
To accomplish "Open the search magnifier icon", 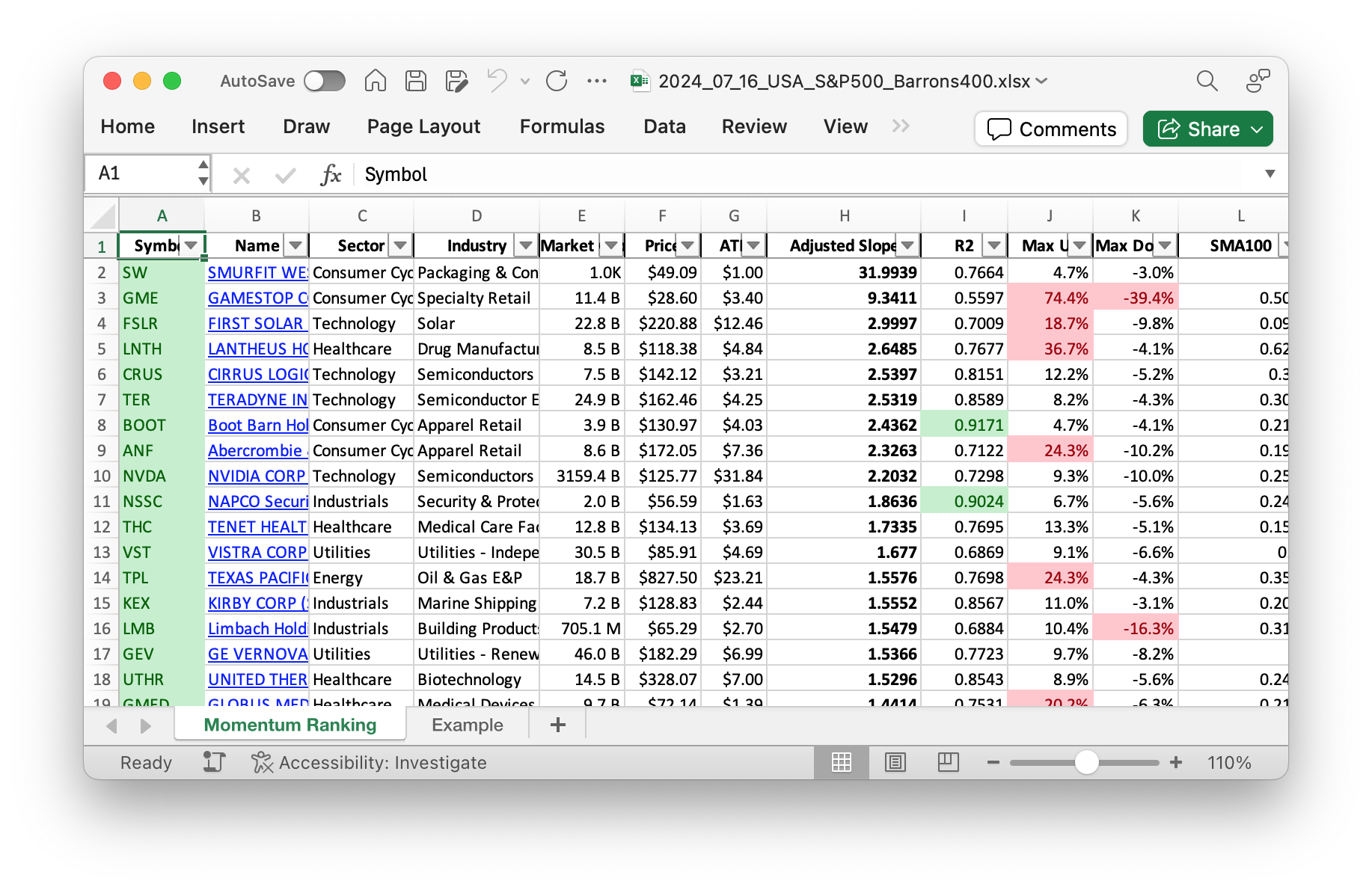I will (1207, 81).
